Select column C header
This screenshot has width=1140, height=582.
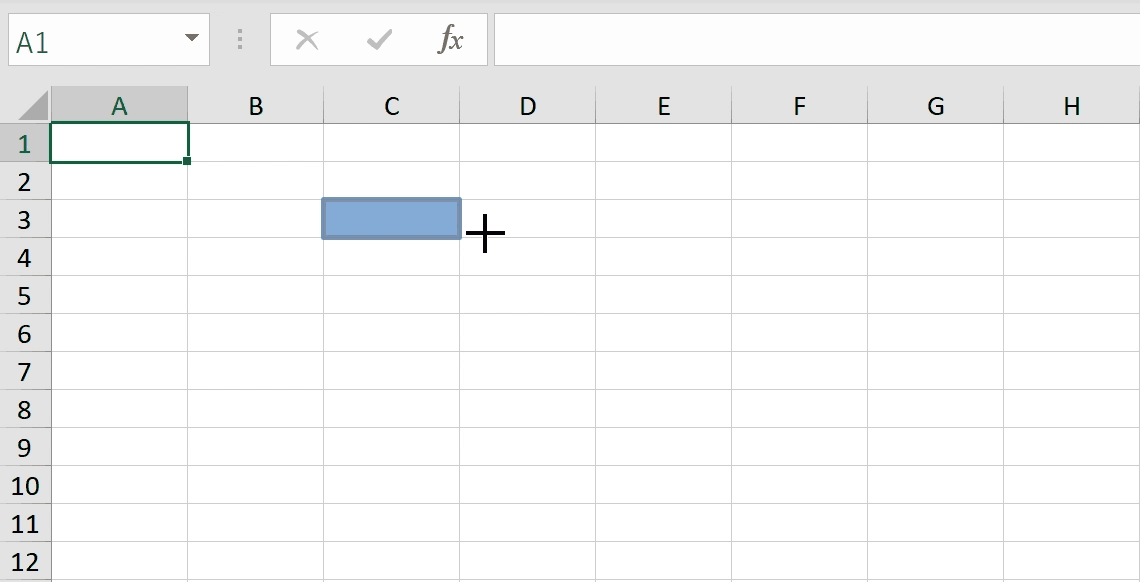click(391, 106)
